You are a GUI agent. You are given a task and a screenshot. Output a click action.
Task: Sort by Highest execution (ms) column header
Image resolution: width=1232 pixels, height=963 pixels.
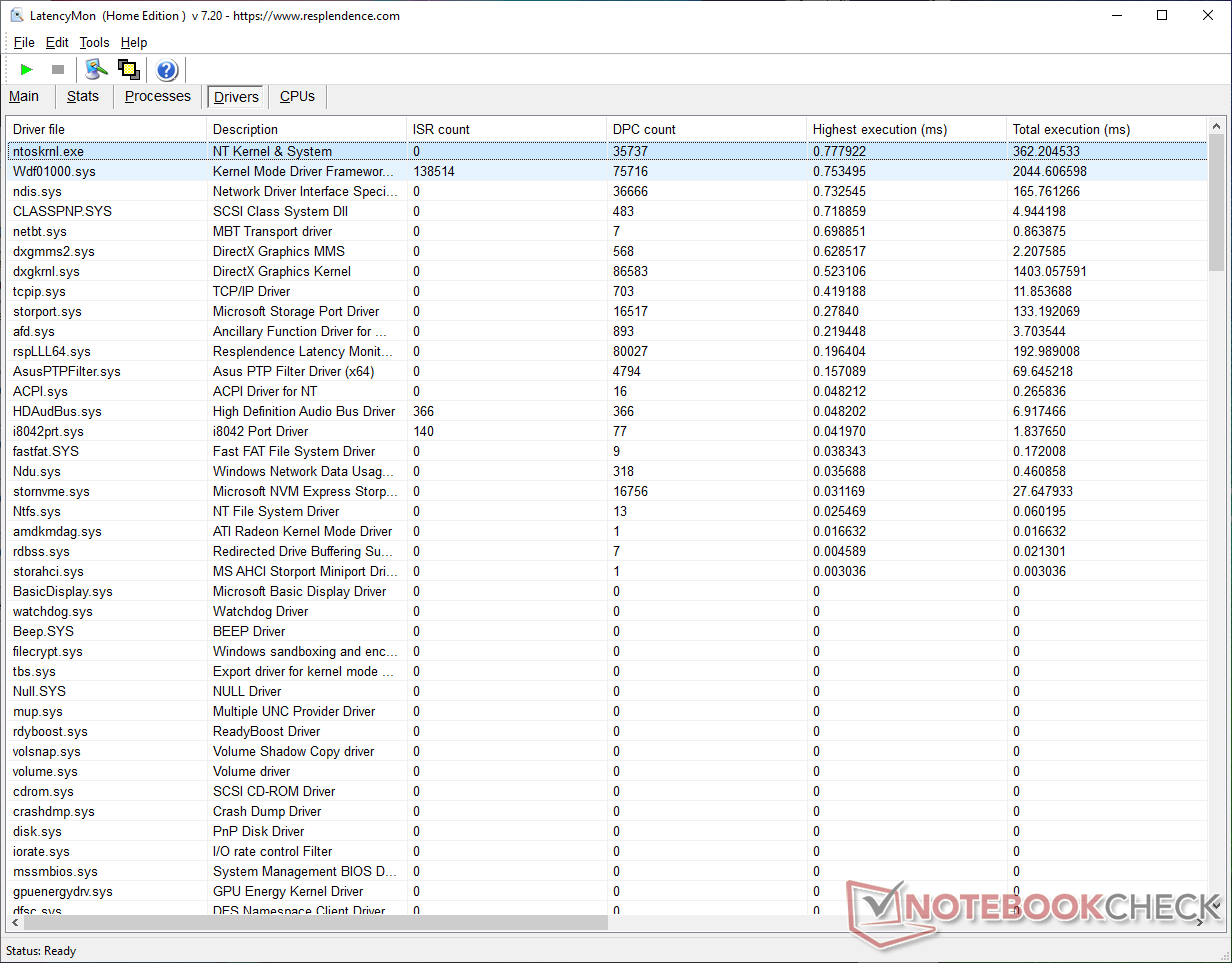(907, 129)
